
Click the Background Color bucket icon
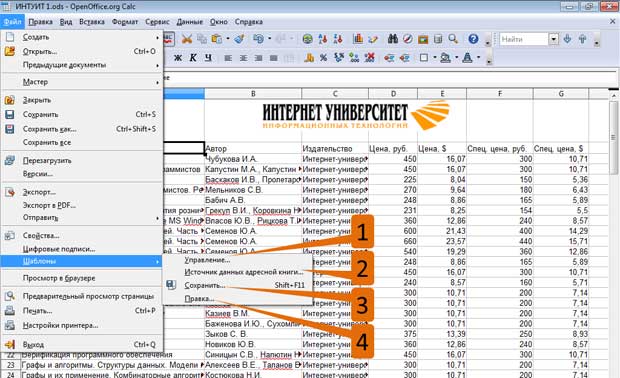446,58
